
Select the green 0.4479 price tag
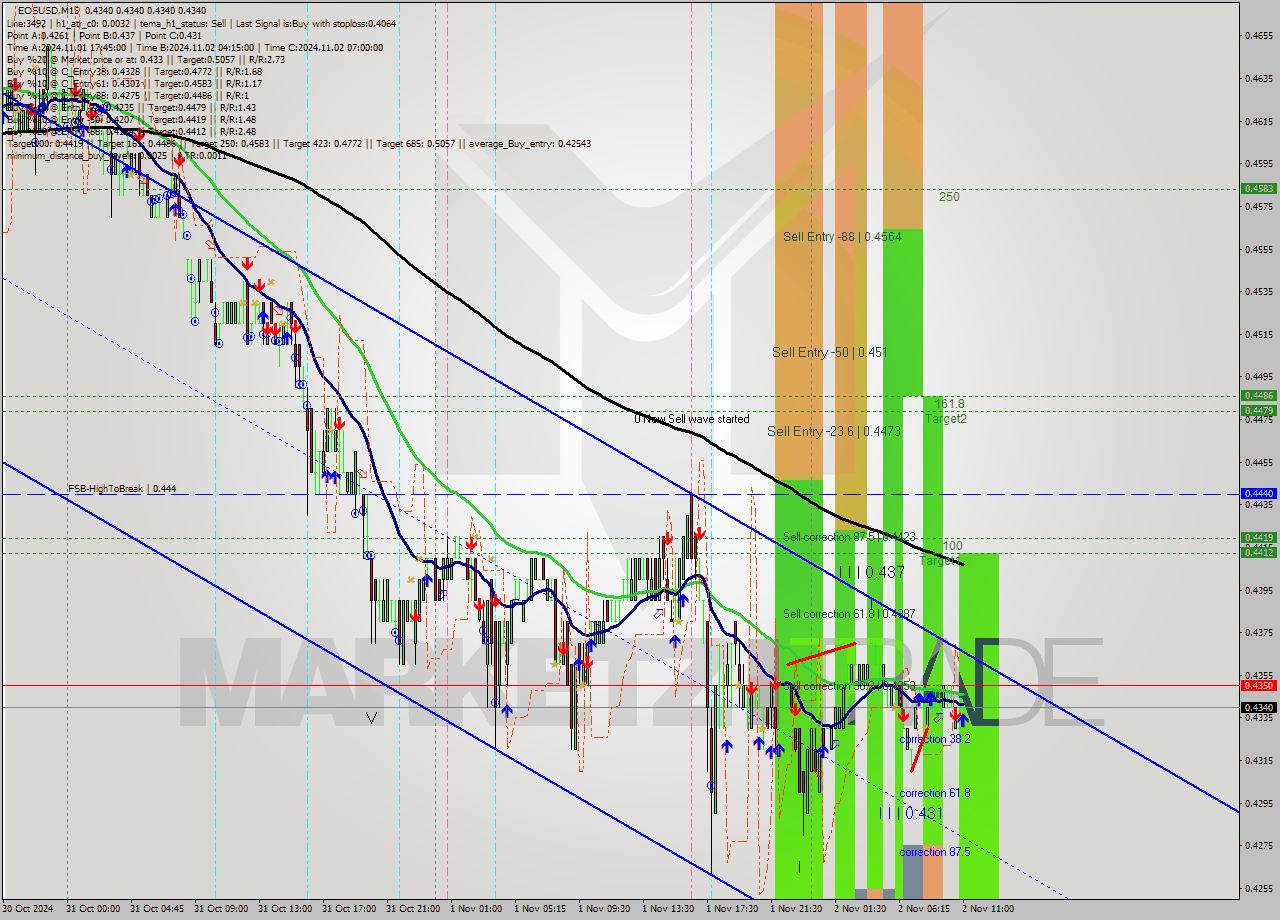[x=1257, y=410]
